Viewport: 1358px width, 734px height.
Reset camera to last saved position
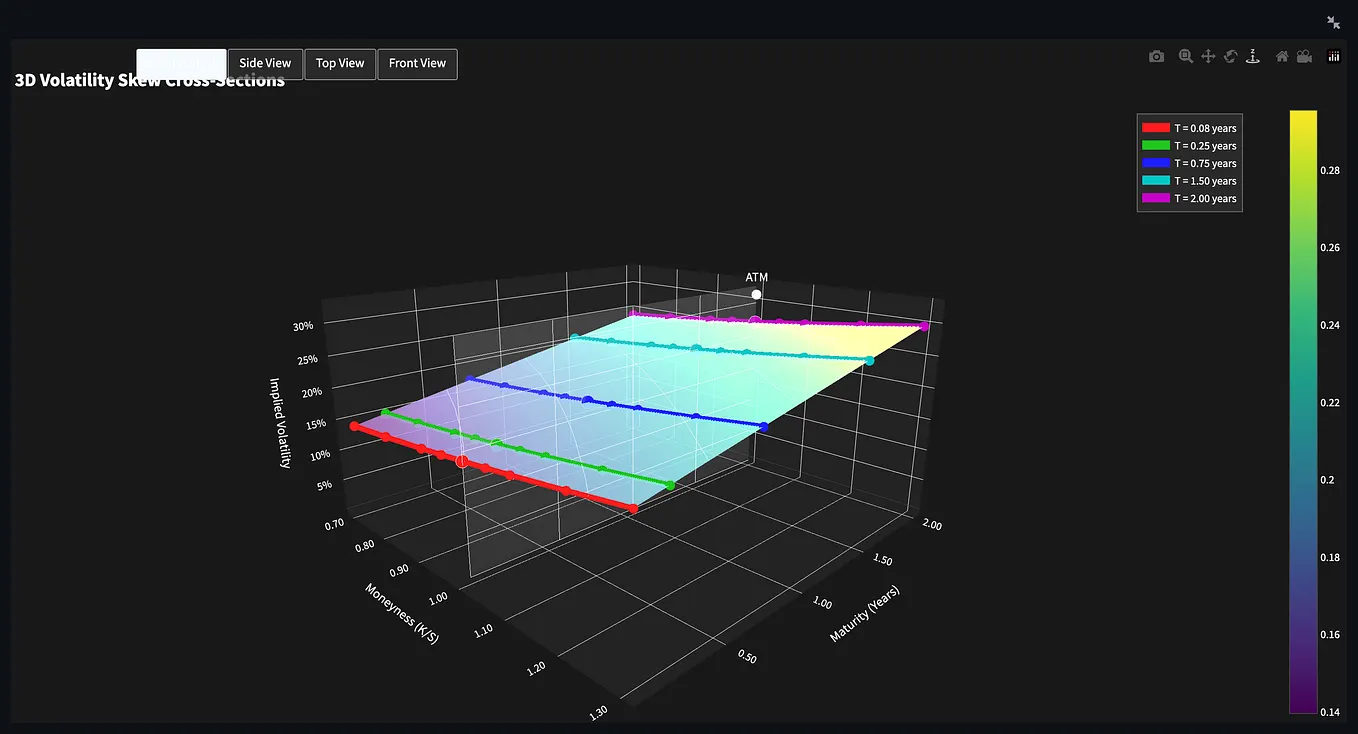tap(1304, 57)
